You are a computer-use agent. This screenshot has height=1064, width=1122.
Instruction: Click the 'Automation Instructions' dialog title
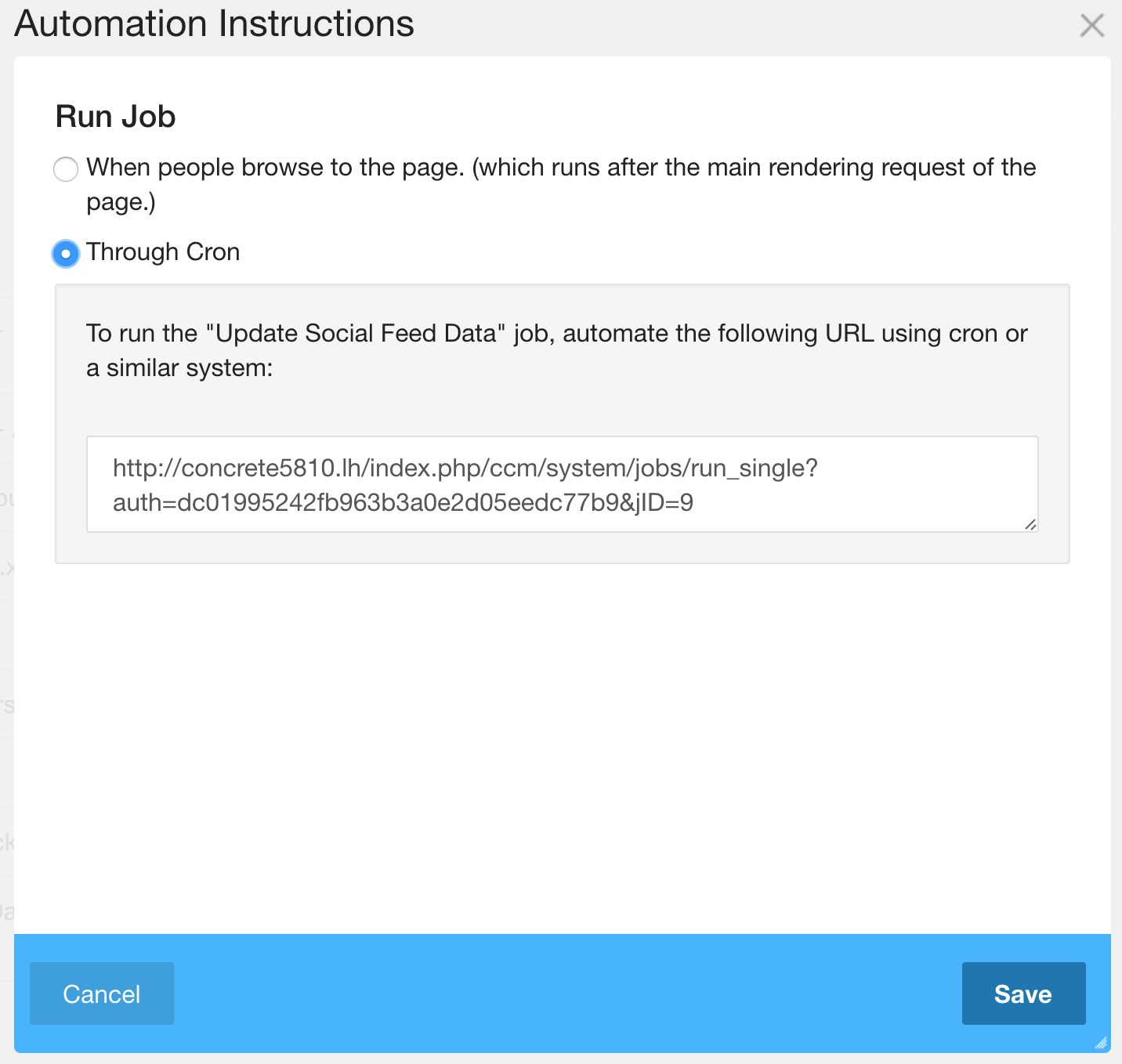pos(214,24)
